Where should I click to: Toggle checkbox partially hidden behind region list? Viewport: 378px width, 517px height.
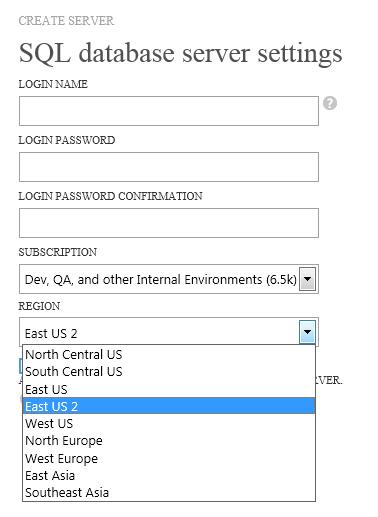(x=21, y=366)
